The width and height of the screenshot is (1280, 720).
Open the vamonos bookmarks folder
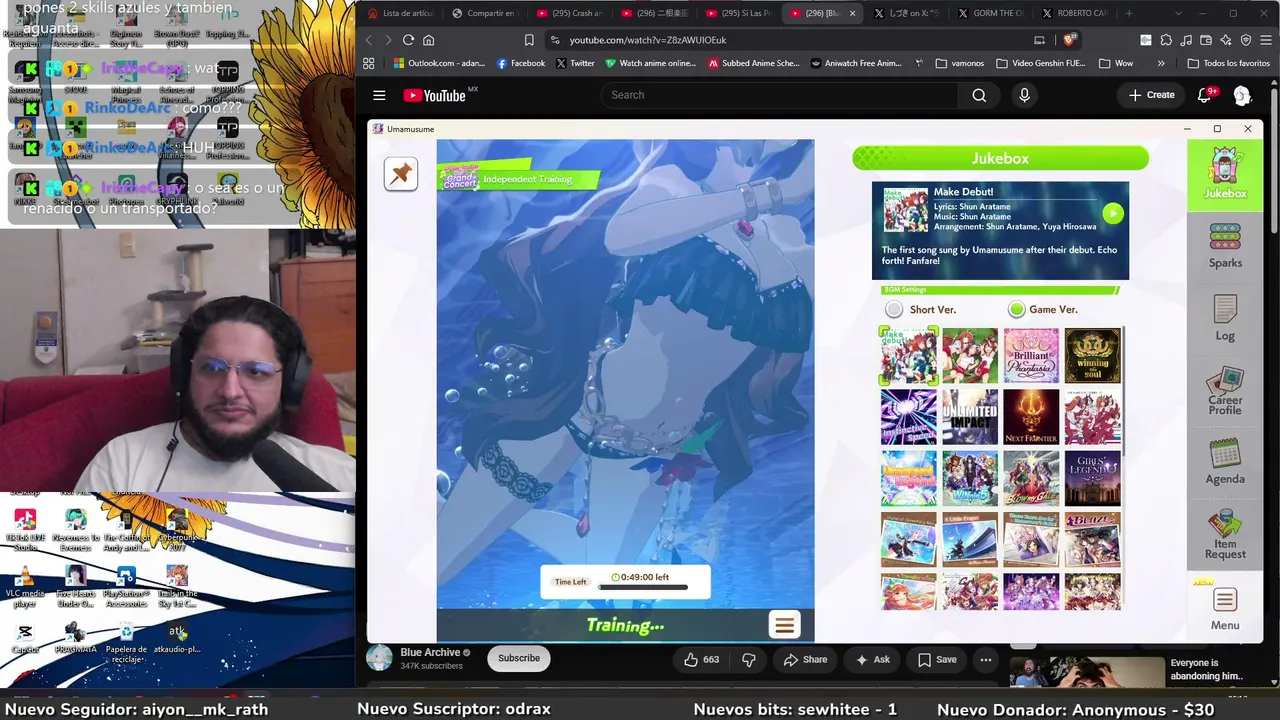[x=960, y=63]
